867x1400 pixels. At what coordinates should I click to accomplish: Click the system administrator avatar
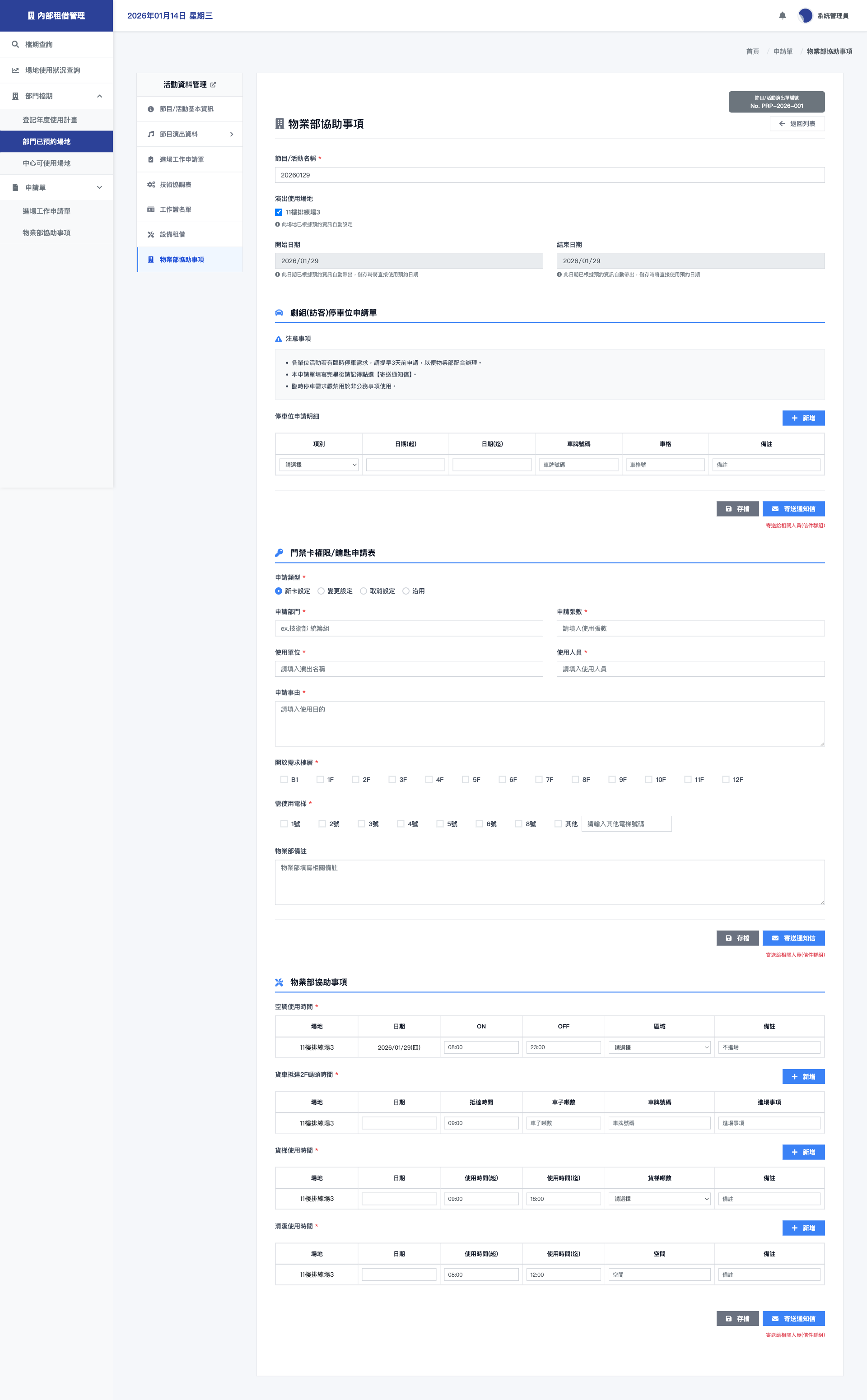point(805,15)
